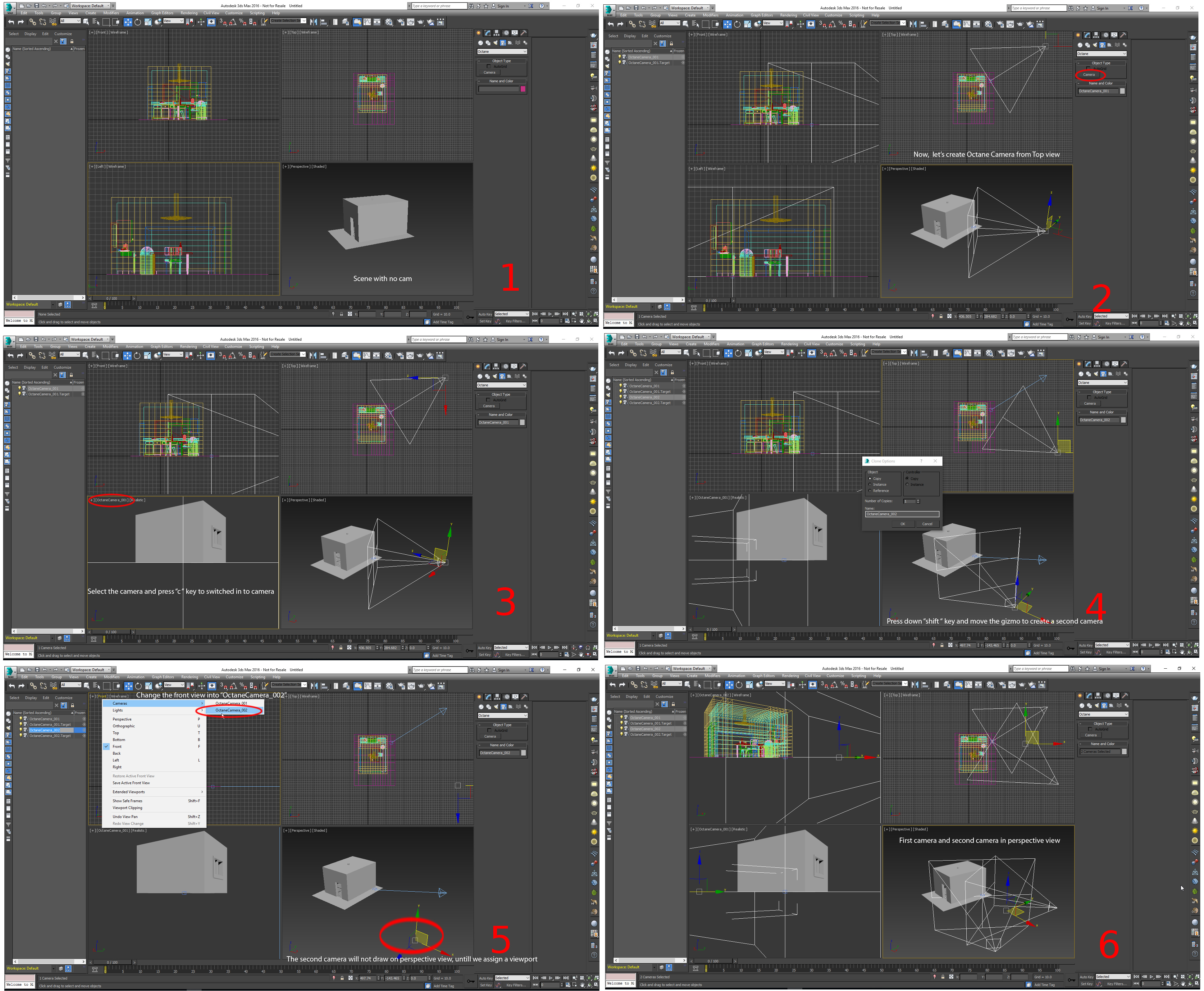The width and height of the screenshot is (1204, 991).
Task: Open the Modify panel tab in screenshot 1
Action: pyautogui.click(x=488, y=33)
